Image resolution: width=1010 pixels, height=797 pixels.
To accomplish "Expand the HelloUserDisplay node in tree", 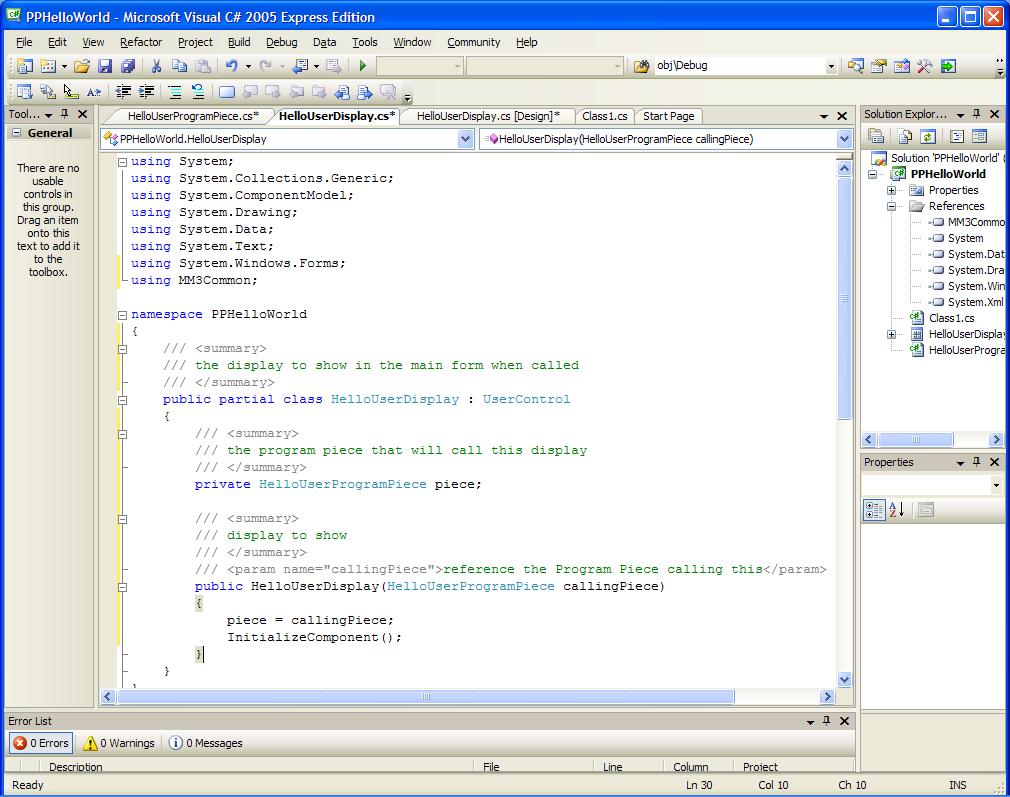I will click(891, 334).
